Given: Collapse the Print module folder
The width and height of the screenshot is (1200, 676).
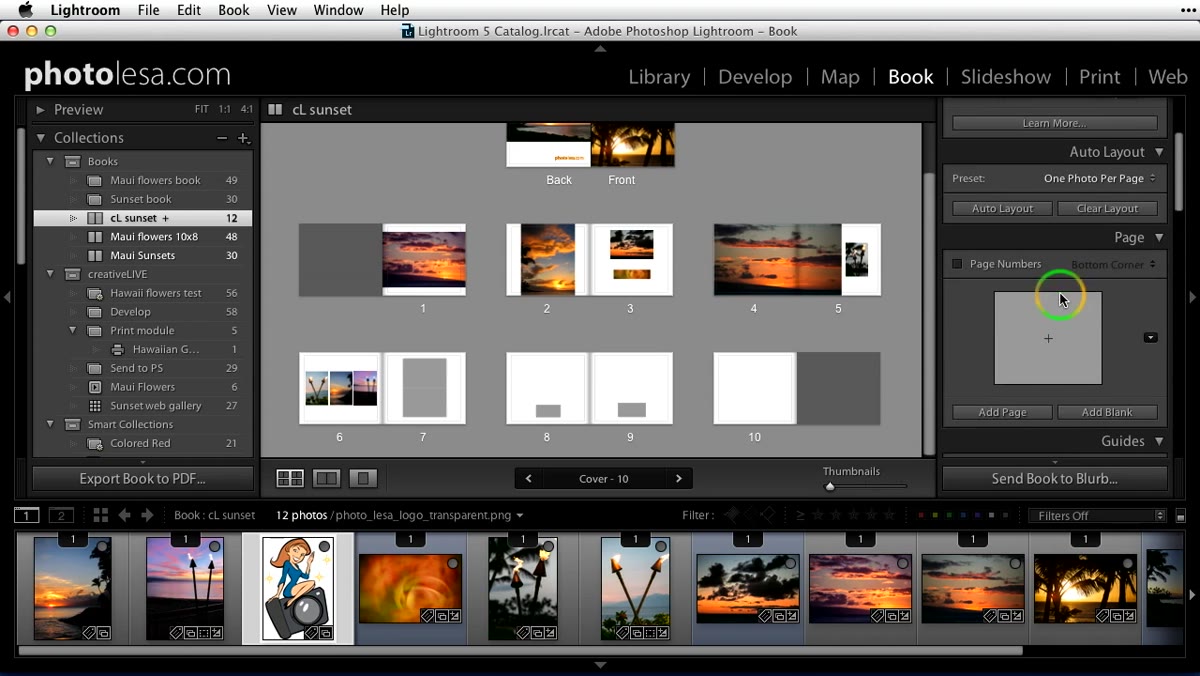Looking at the screenshot, I should 72,331.
